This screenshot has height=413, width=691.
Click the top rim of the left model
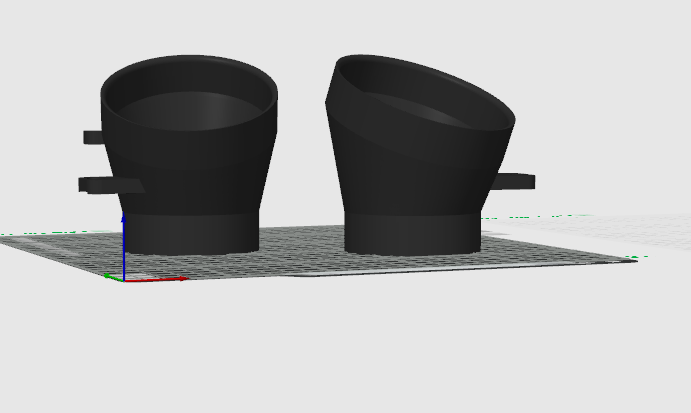188,62
